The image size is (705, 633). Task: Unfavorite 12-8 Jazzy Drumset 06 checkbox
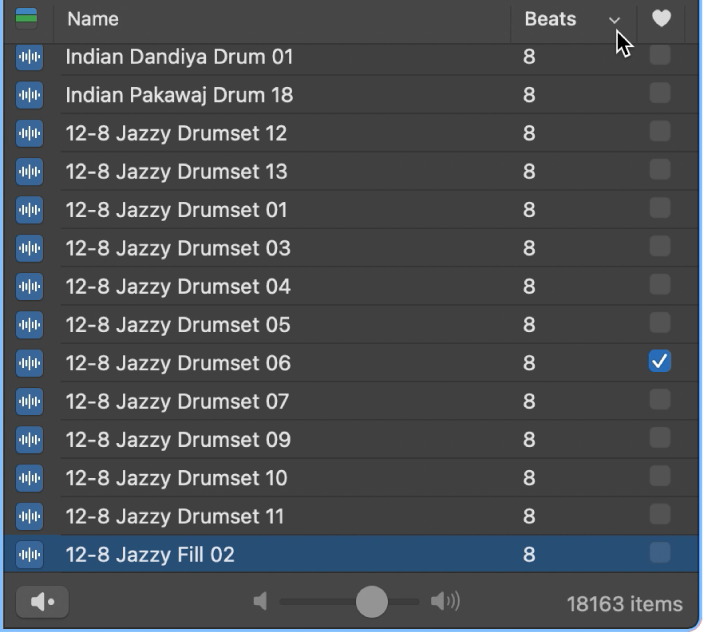pos(659,362)
